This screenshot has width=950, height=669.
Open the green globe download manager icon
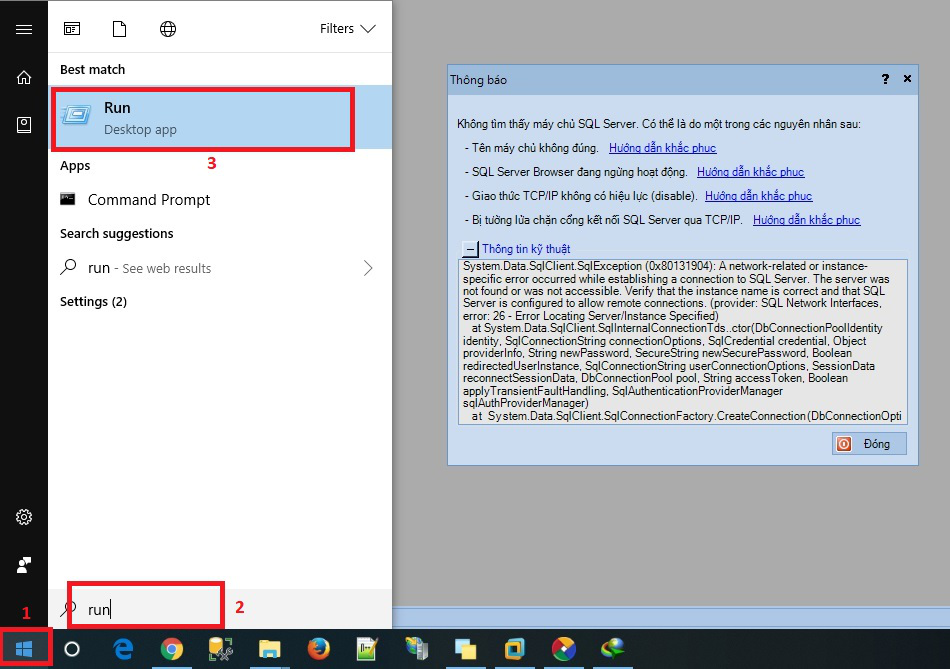tap(613, 649)
